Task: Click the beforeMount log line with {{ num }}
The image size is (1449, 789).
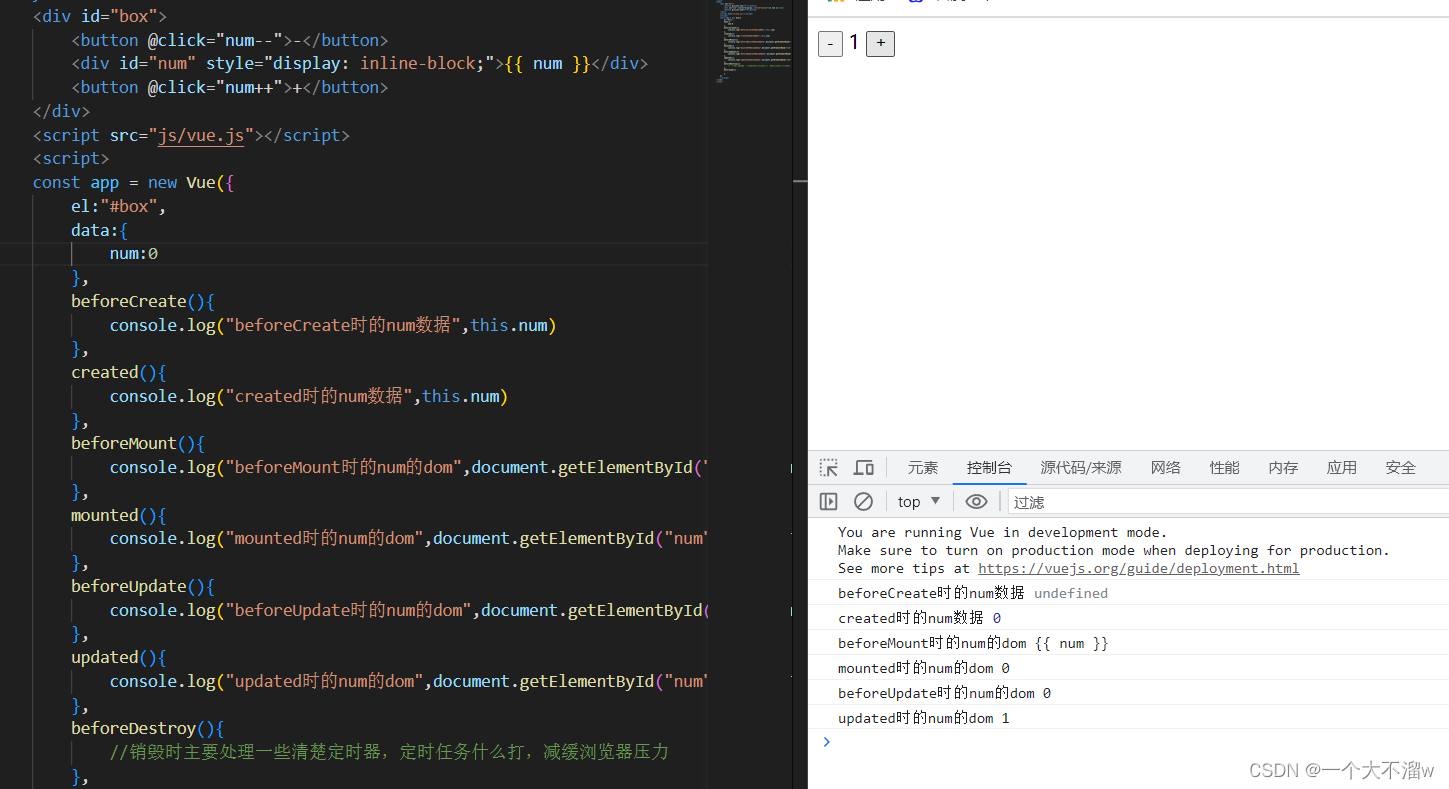Action: (1128, 643)
